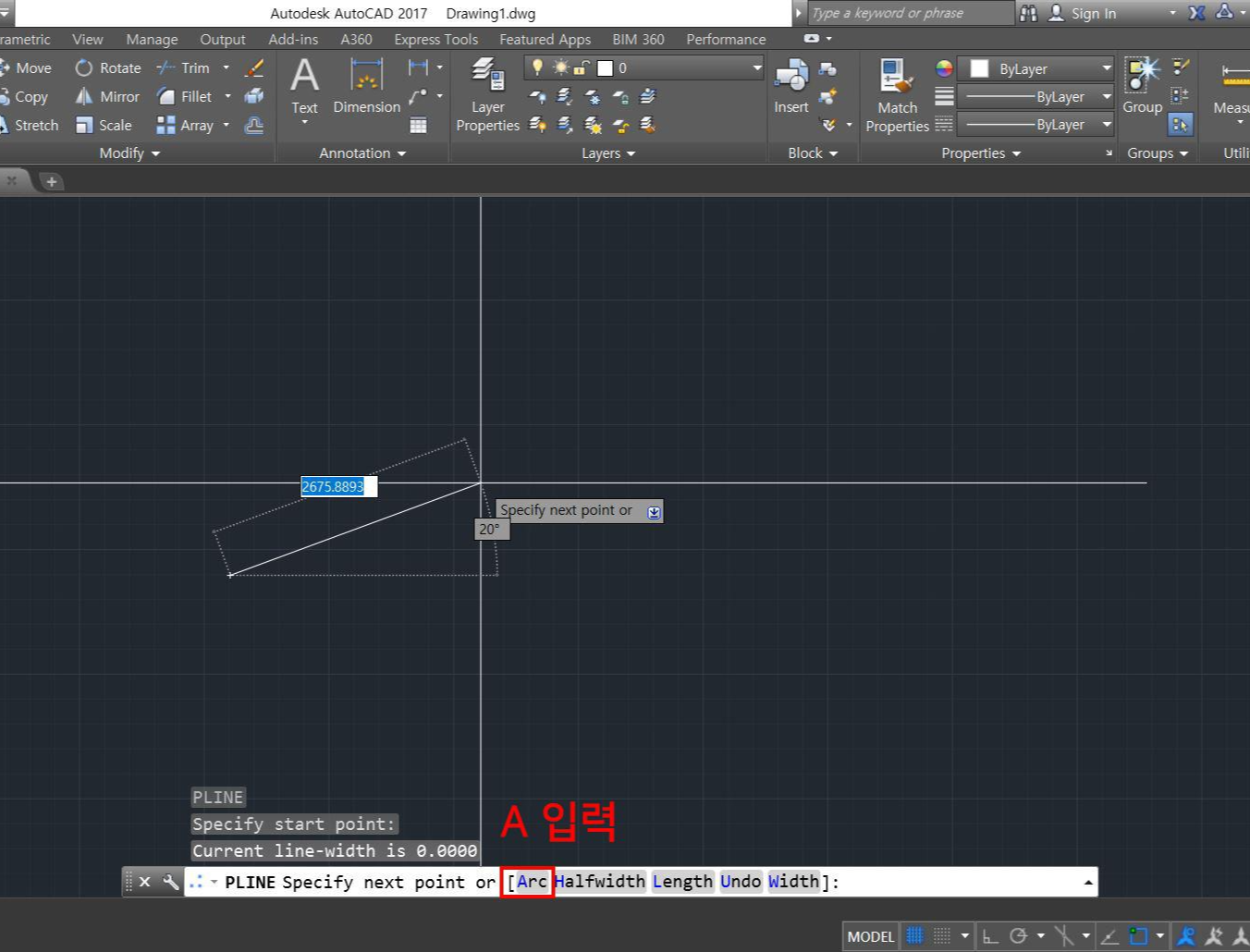
Task: Expand the Block panel
Action: pos(813,153)
